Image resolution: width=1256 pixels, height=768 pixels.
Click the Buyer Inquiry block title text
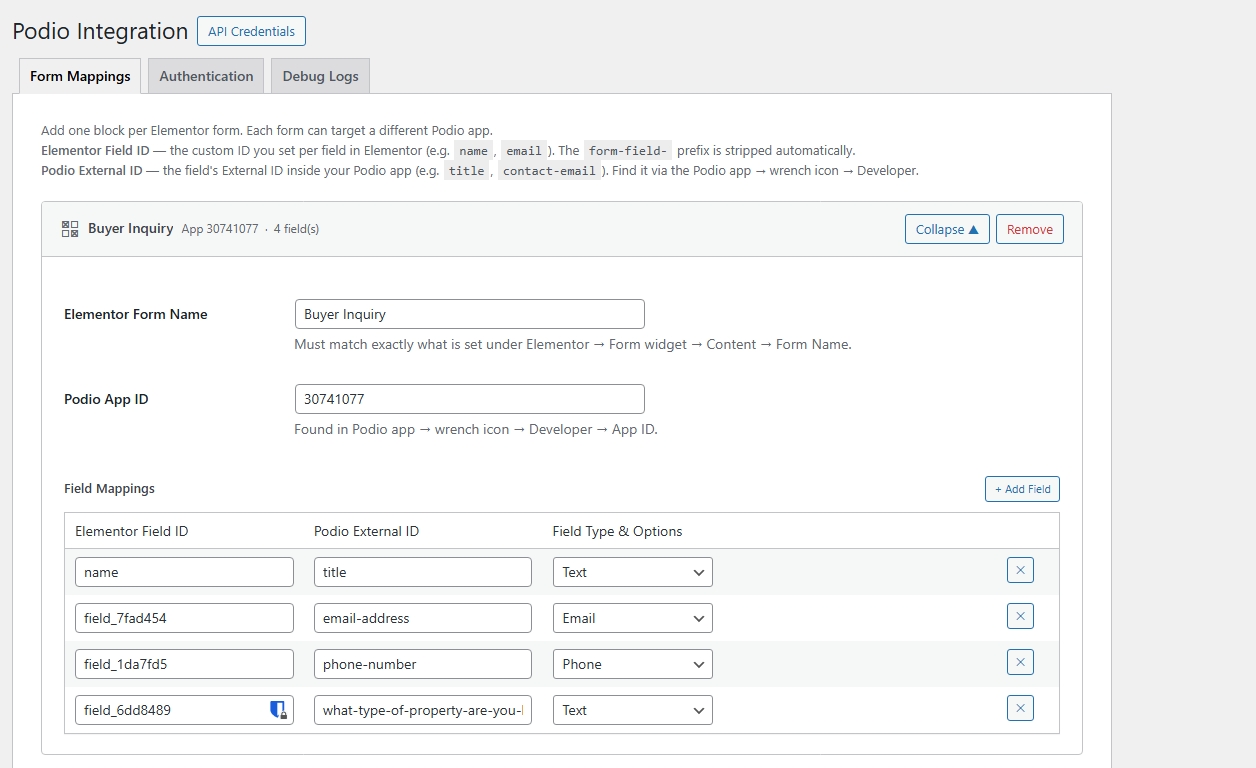pyautogui.click(x=131, y=228)
